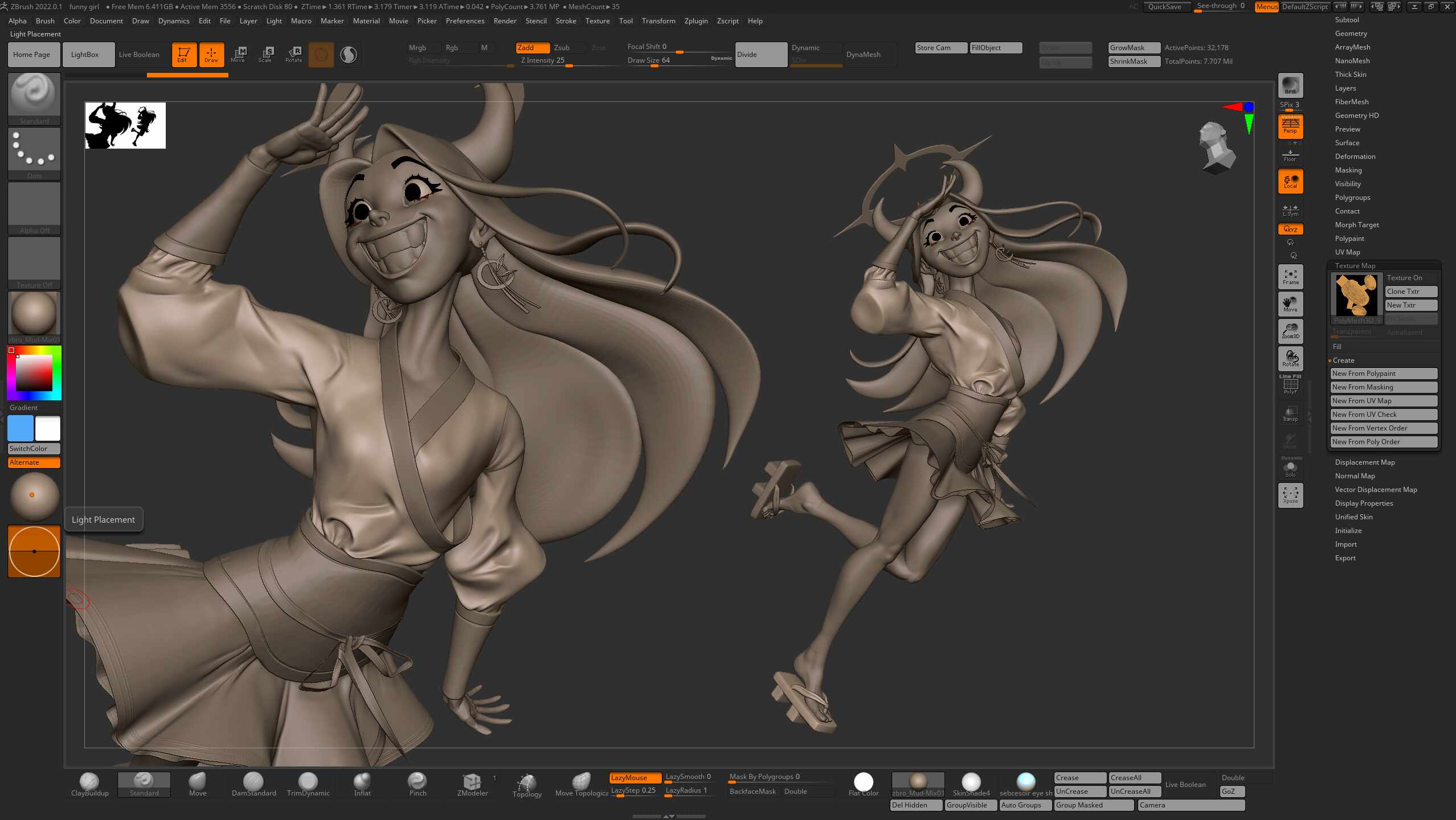Open the current Standard brush thumbnail
The width and height of the screenshot is (1456, 820).
34,99
